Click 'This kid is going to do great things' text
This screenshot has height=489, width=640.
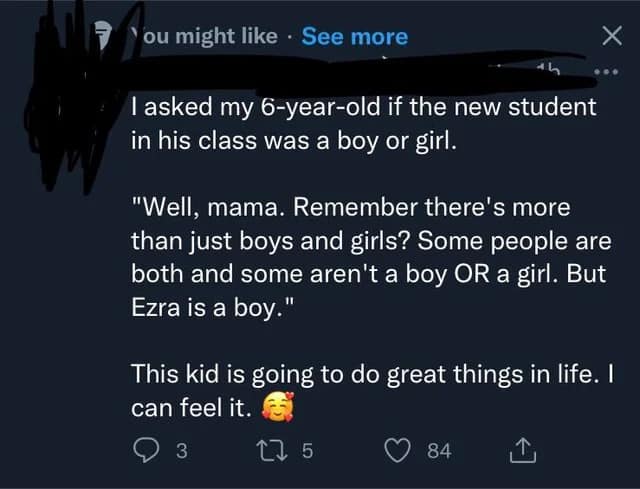(x=368, y=373)
